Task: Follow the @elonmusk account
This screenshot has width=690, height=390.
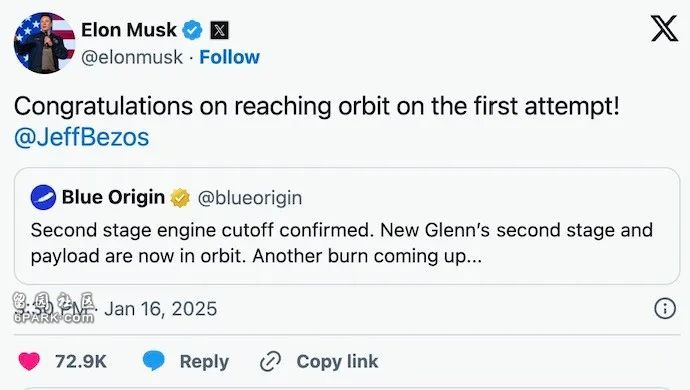Action: (x=229, y=57)
